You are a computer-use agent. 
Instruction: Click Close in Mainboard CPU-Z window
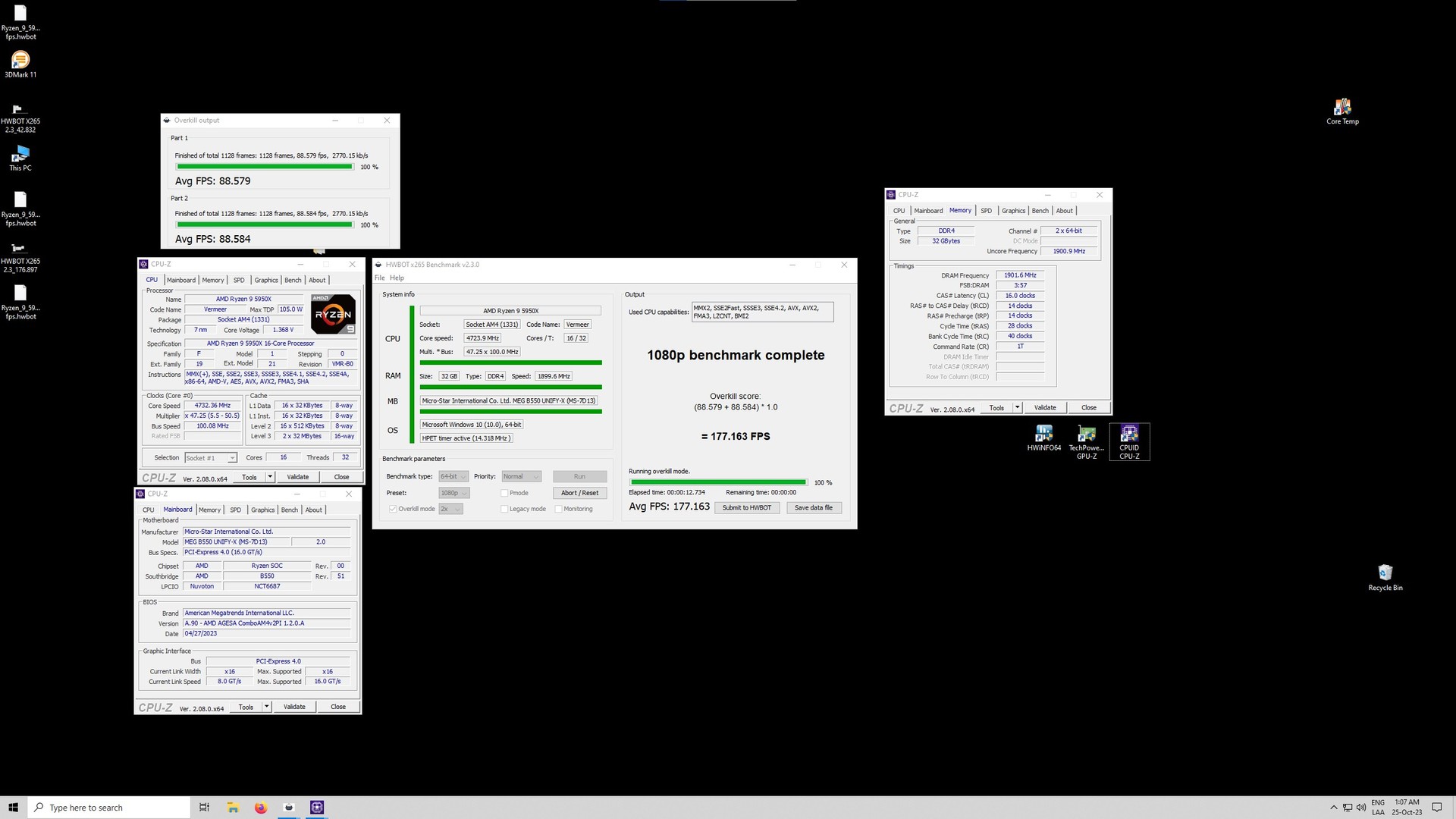click(x=338, y=707)
